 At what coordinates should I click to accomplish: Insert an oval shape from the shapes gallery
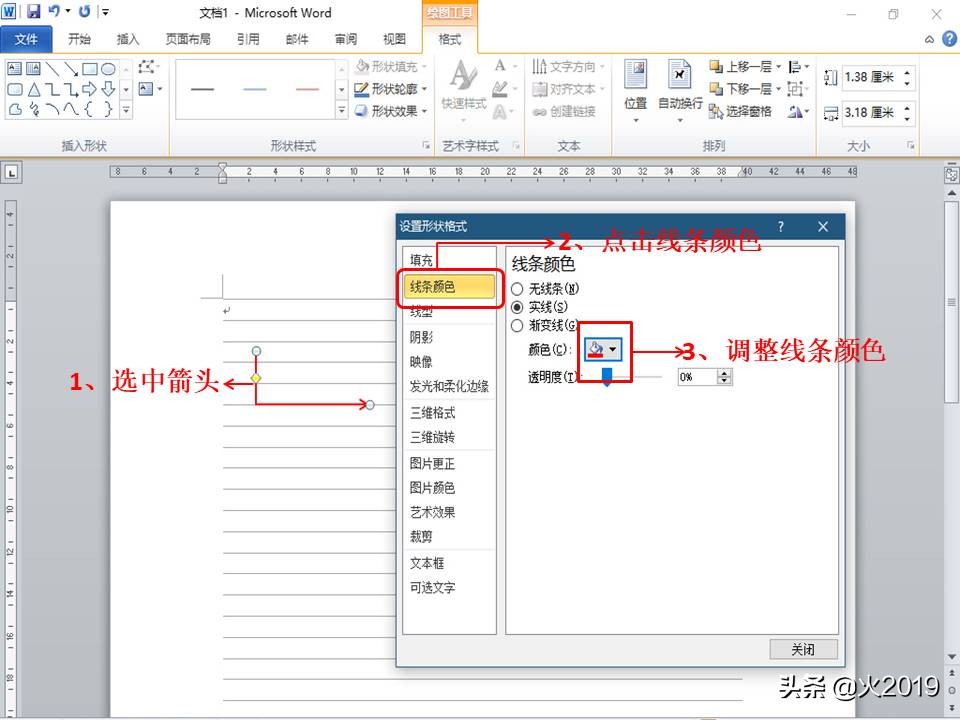[108, 70]
